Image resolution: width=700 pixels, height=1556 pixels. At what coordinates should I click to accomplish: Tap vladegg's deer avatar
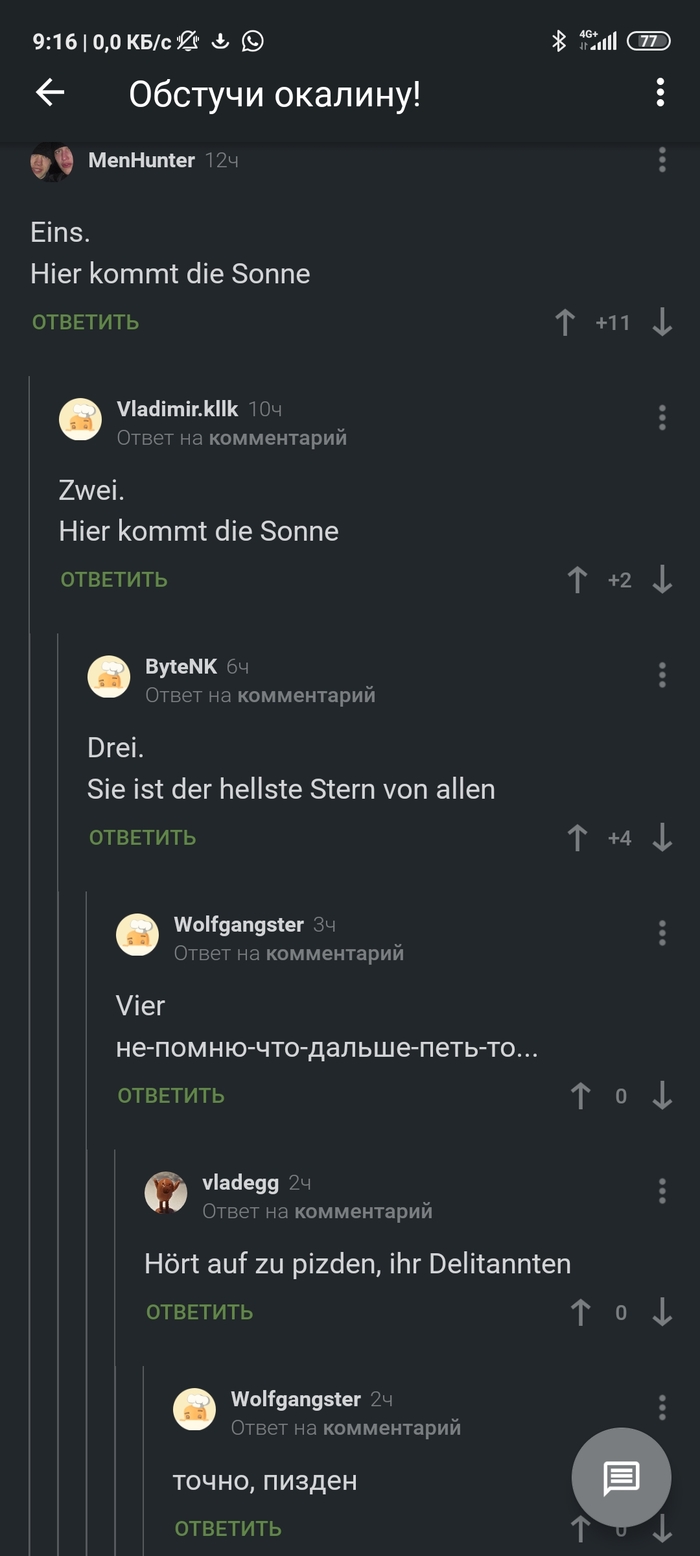click(x=165, y=1191)
